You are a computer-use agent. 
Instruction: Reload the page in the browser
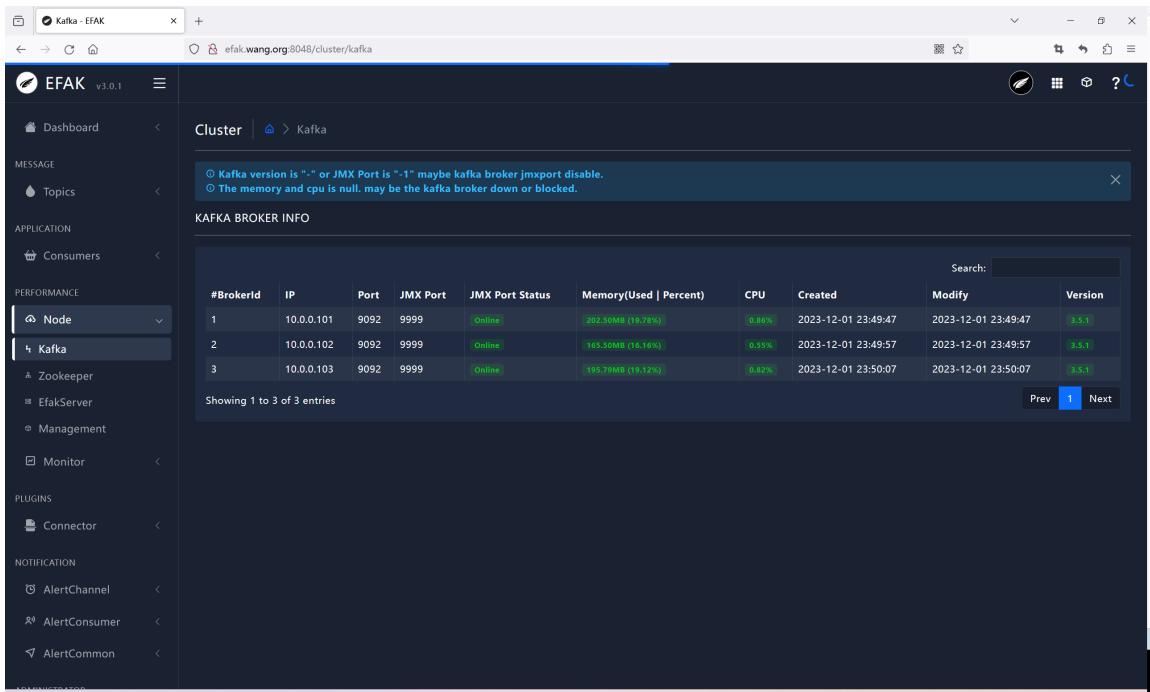point(69,49)
